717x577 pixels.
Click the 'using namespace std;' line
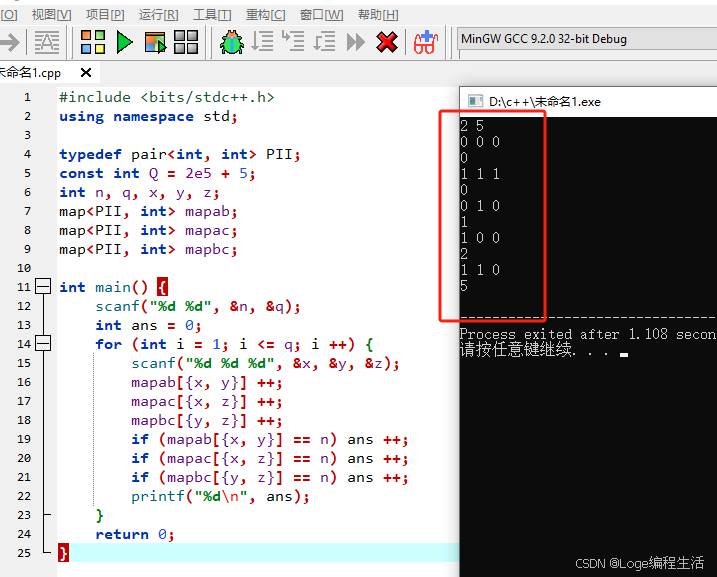click(148, 117)
